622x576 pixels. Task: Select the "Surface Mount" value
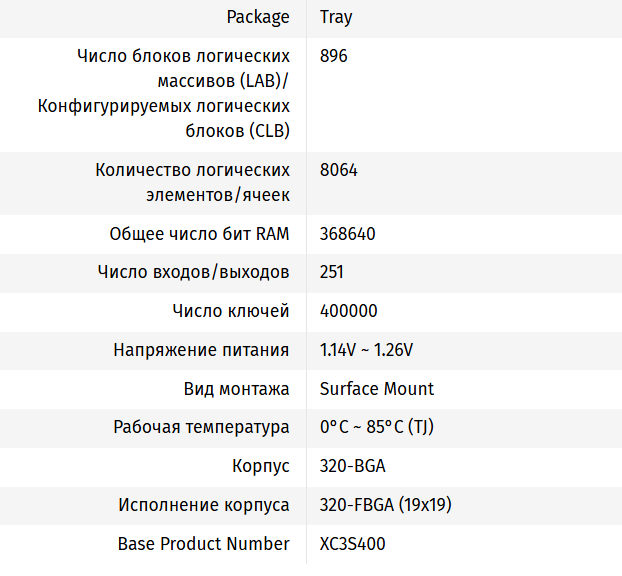click(x=377, y=389)
